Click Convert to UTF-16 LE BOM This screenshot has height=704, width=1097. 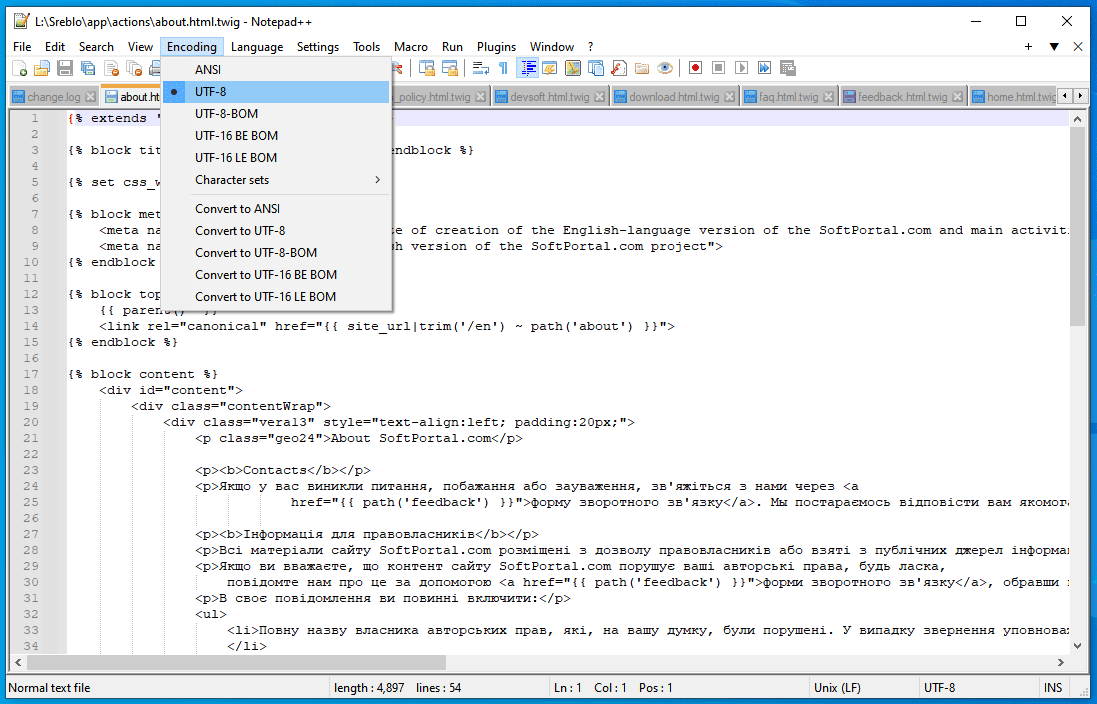[276, 297]
